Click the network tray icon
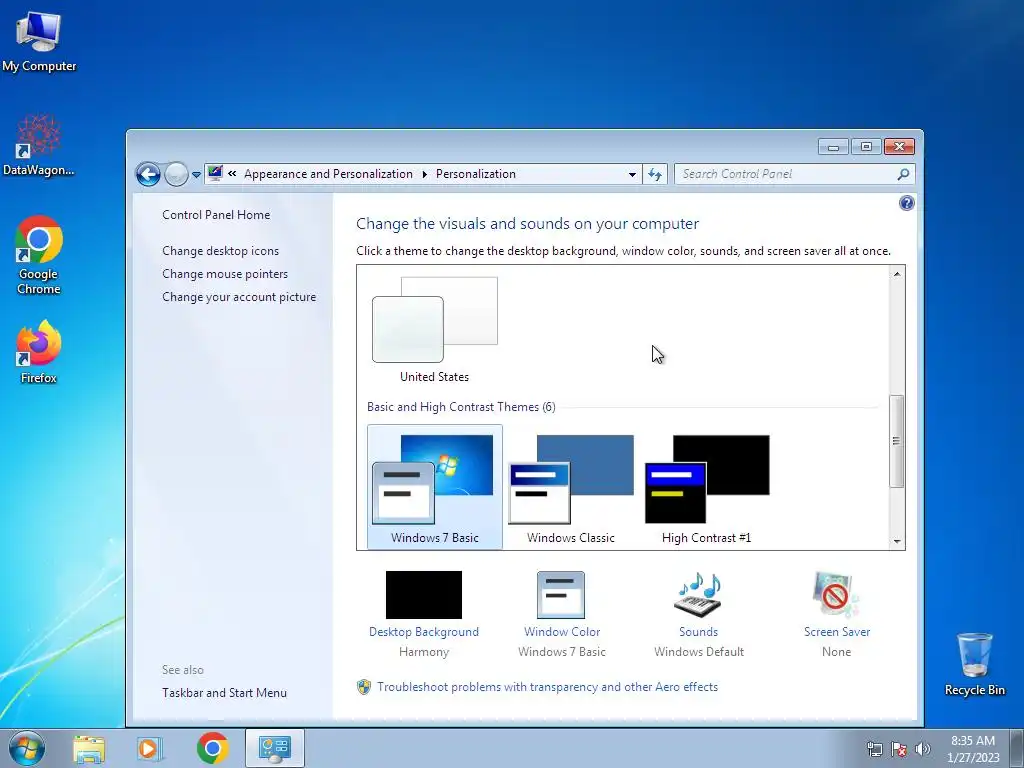 point(874,749)
